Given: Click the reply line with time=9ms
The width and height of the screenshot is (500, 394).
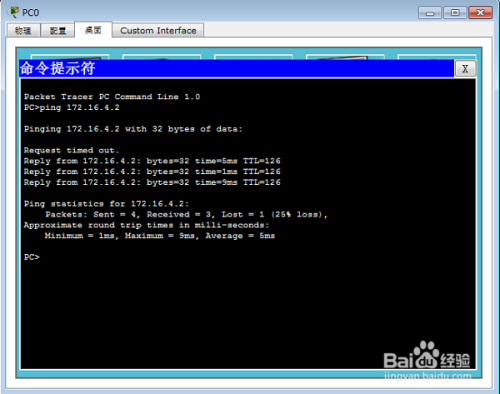Looking at the screenshot, I should 152,182.
